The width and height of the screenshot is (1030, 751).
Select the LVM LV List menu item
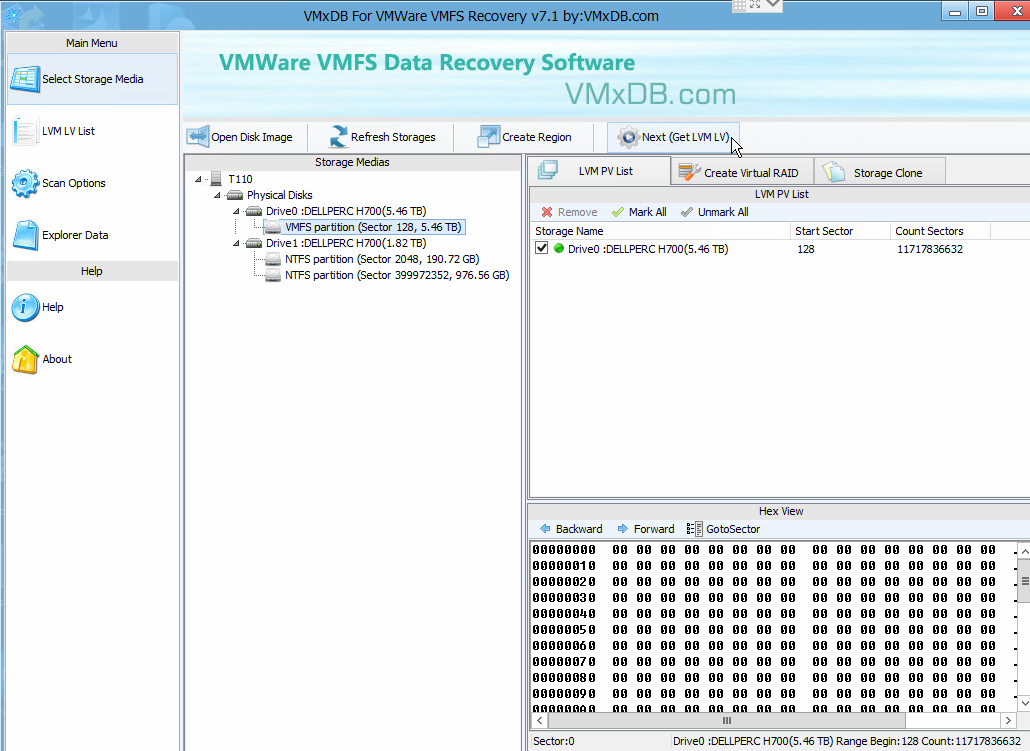(x=92, y=131)
